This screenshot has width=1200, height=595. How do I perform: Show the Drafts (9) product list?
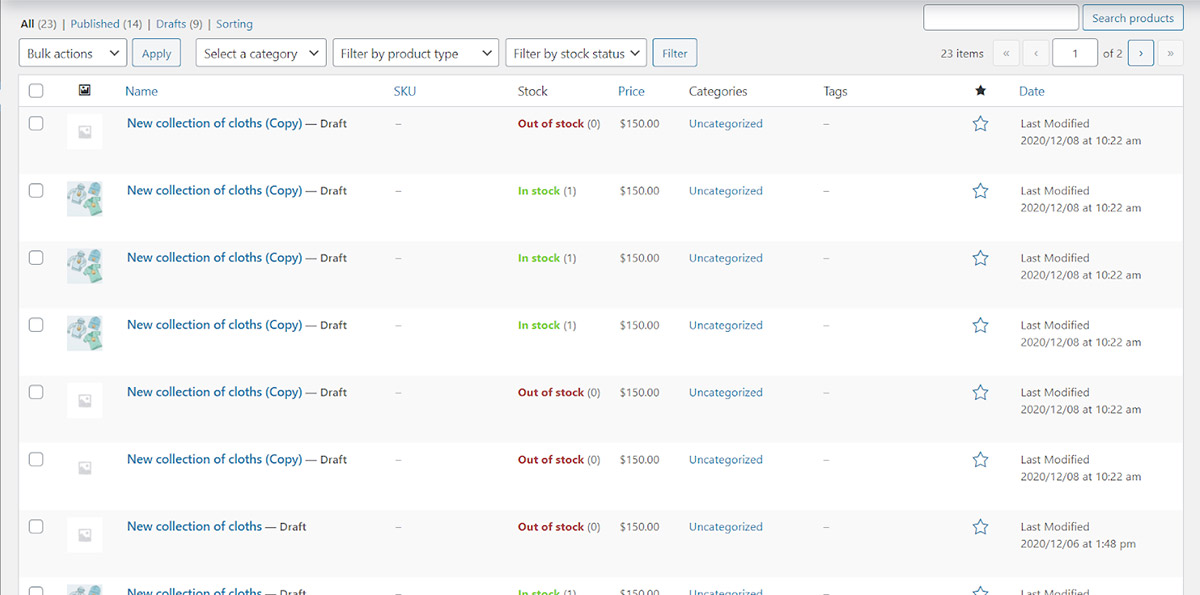(179, 24)
